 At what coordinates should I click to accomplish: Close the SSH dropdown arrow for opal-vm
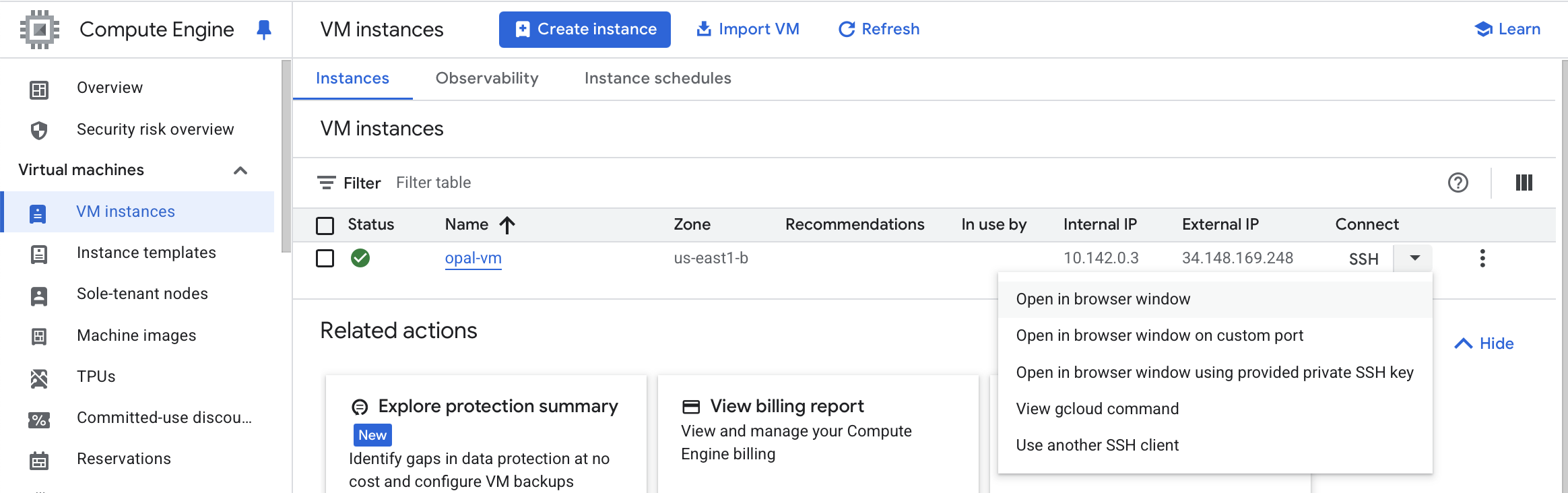(x=1414, y=258)
